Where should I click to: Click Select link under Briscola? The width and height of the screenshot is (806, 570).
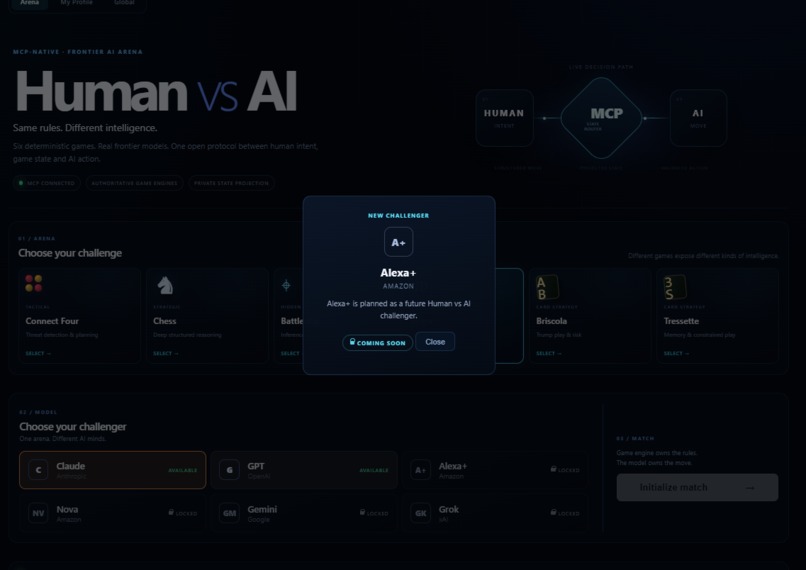tap(548, 354)
